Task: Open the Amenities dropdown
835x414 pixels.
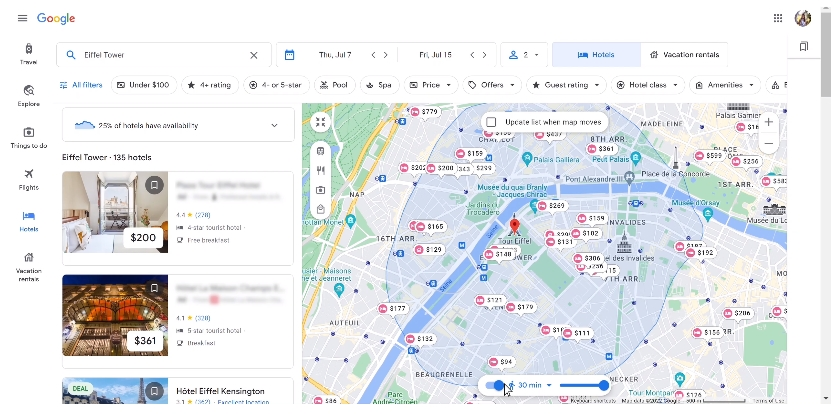Action: (x=725, y=85)
